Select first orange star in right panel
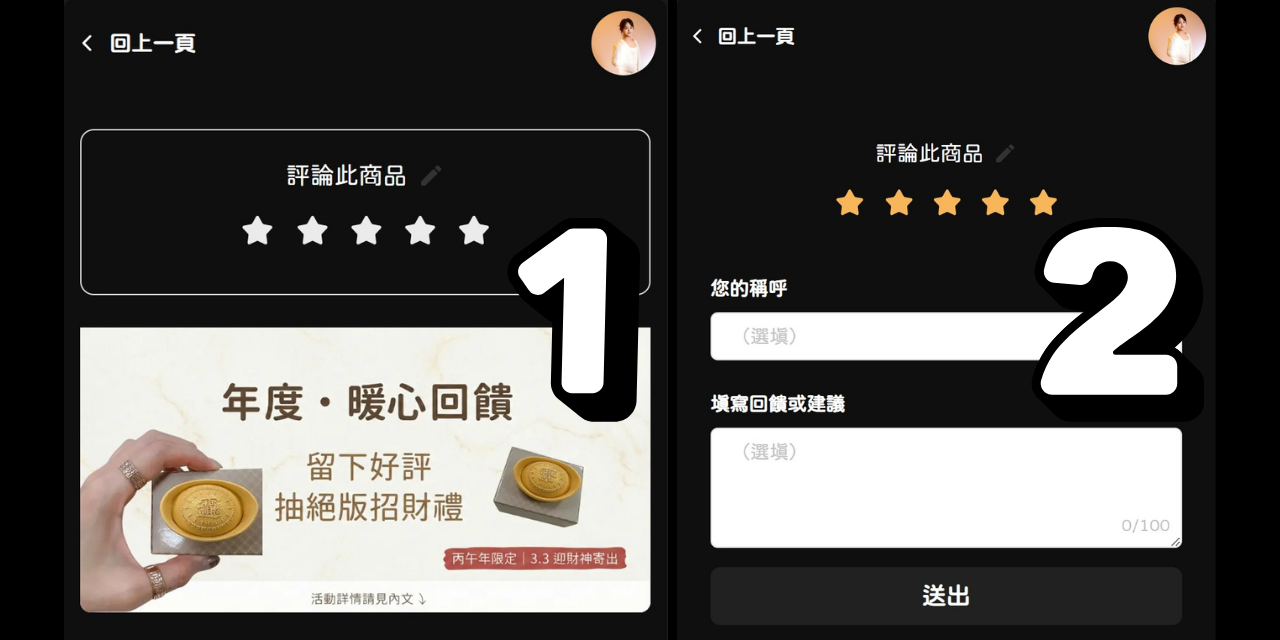1280x640 pixels. pos(850,203)
